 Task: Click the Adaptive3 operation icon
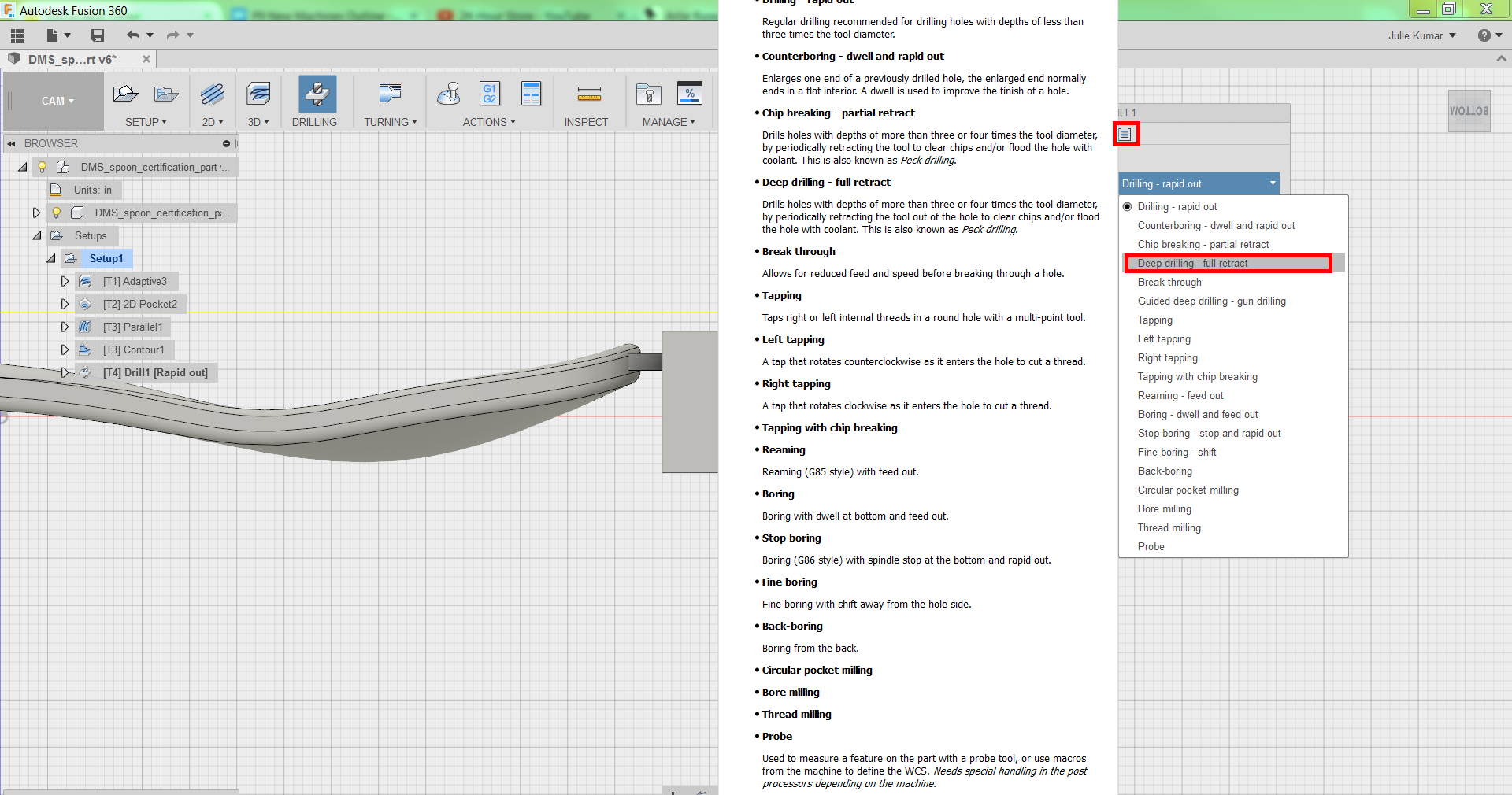click(x=86, y=282)
